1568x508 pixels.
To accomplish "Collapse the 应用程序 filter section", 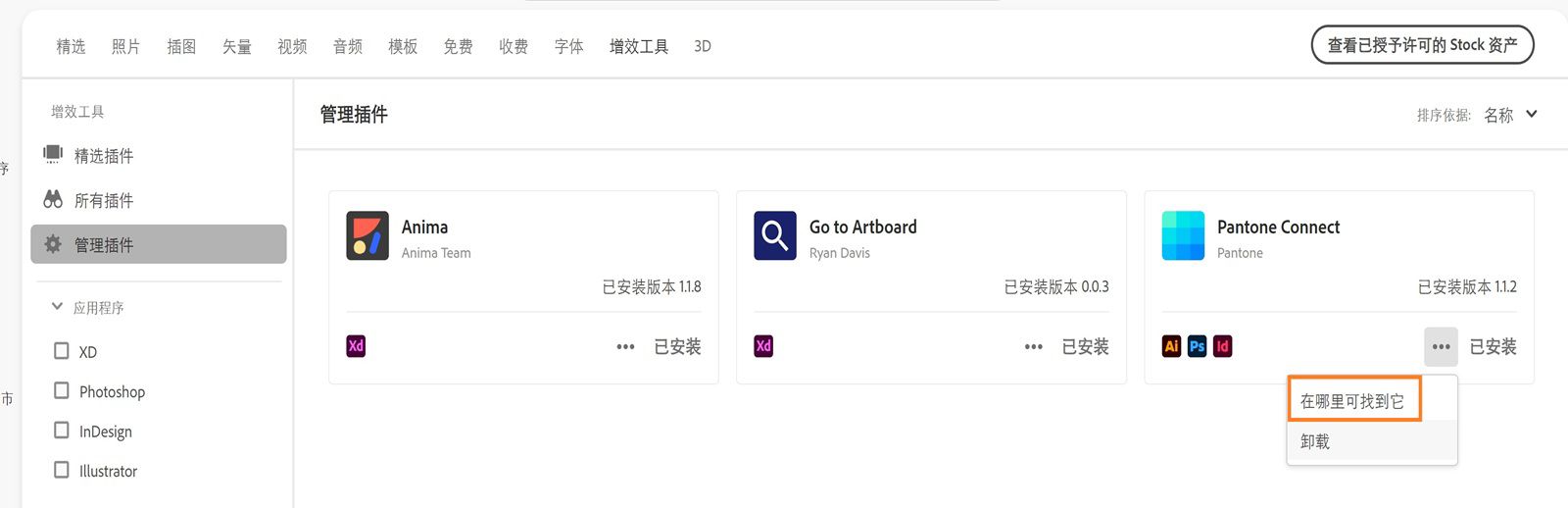I will pos(57,307).
